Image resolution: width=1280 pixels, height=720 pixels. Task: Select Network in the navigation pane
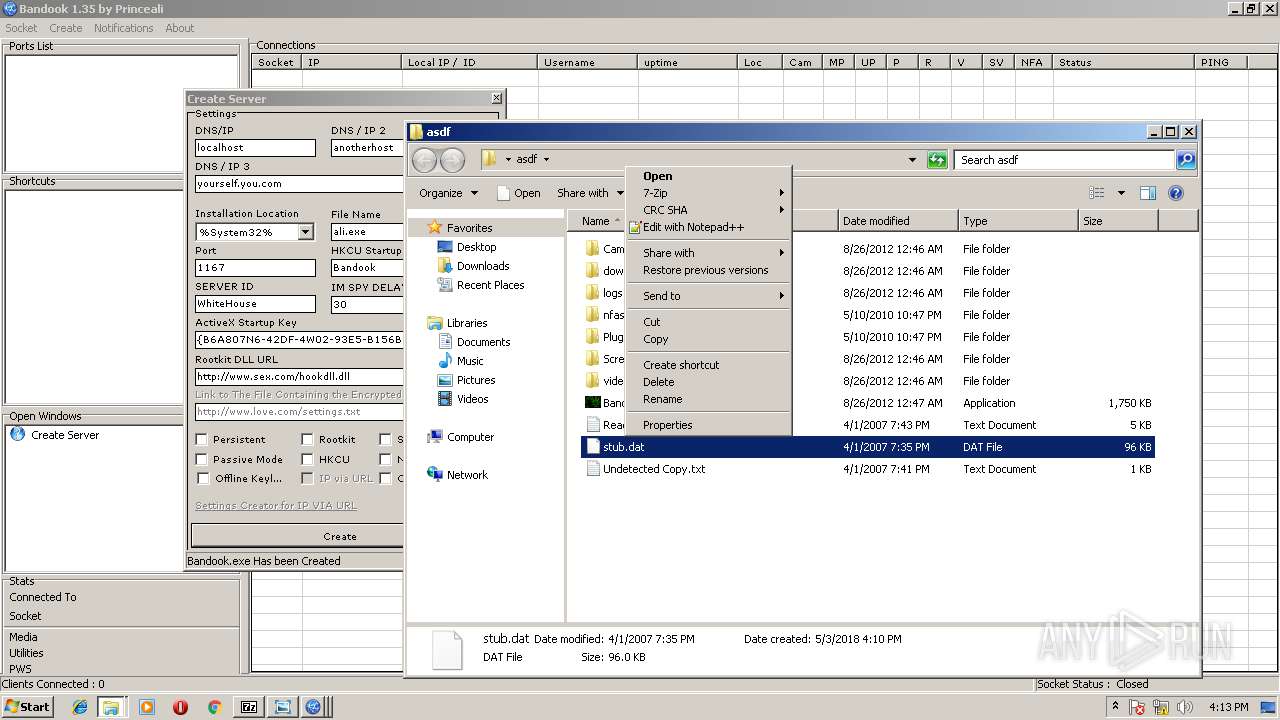pos(467,475)
